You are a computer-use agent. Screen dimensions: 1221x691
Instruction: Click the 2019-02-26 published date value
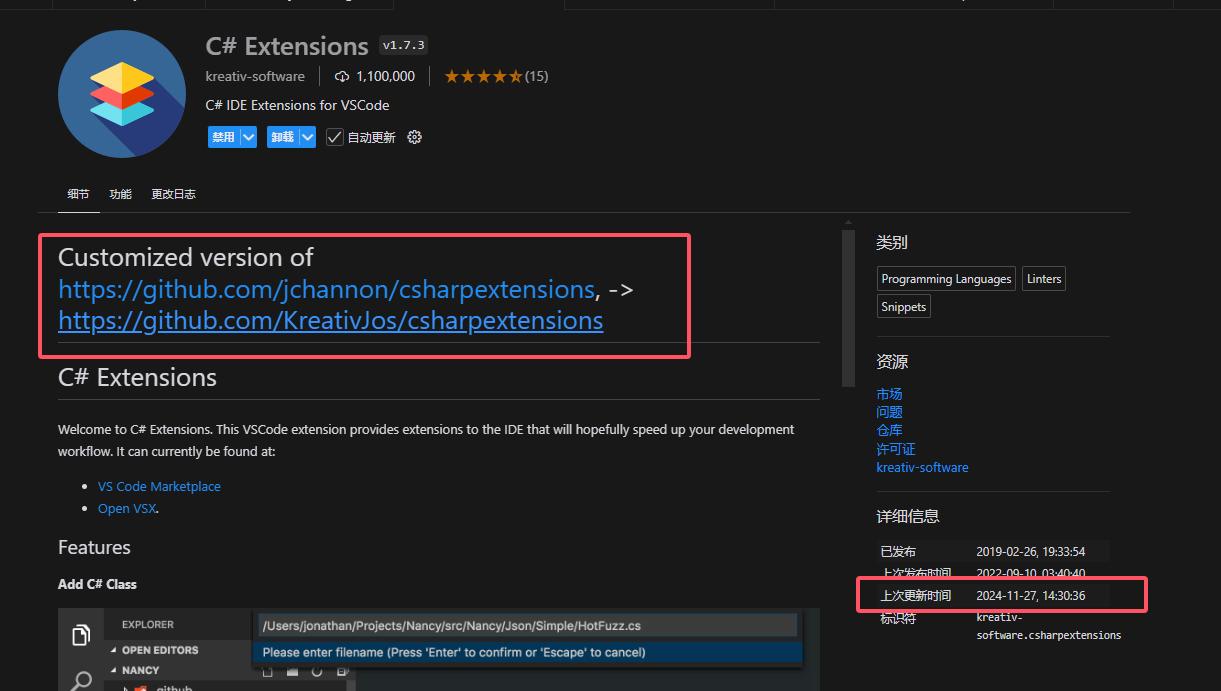(1031, 551)
